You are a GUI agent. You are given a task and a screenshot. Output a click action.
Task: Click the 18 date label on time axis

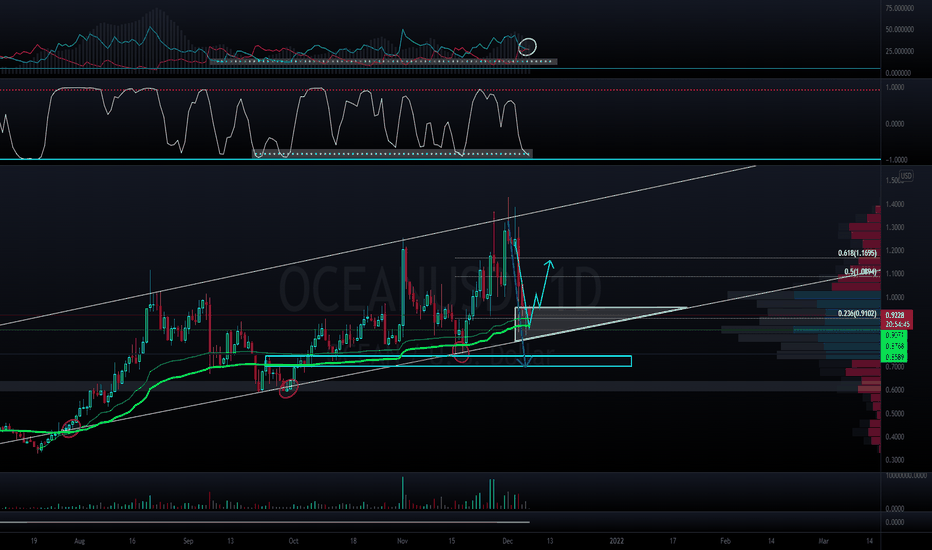(353, 541)
